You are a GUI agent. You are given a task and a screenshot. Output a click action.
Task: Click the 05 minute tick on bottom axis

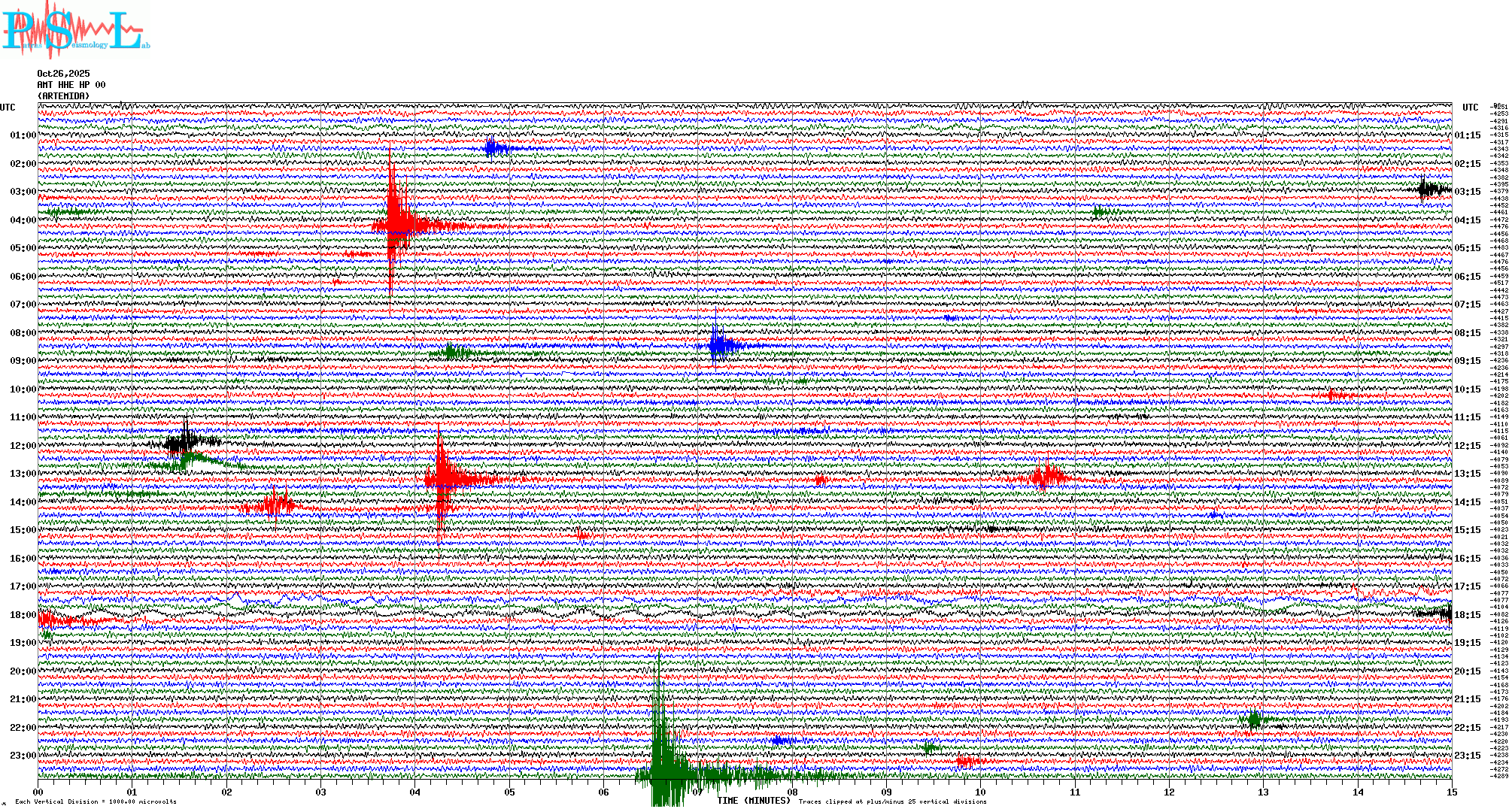[510, 792]
